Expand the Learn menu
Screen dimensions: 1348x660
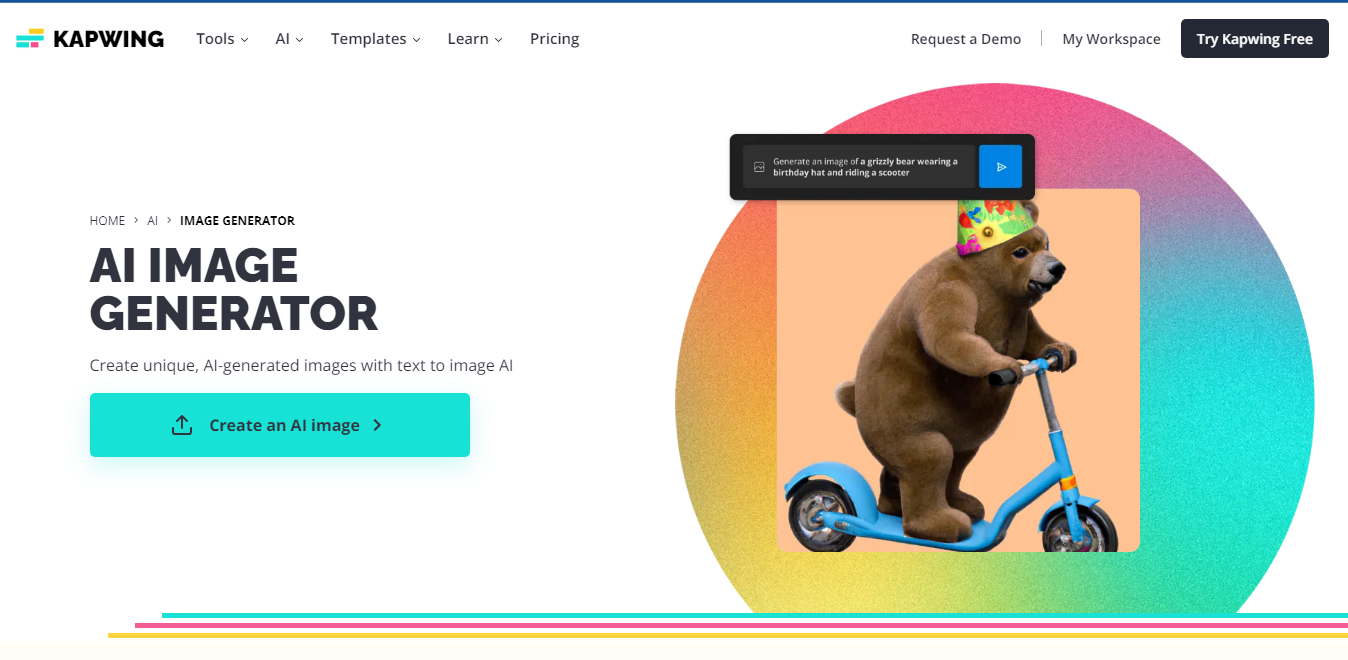475,39
